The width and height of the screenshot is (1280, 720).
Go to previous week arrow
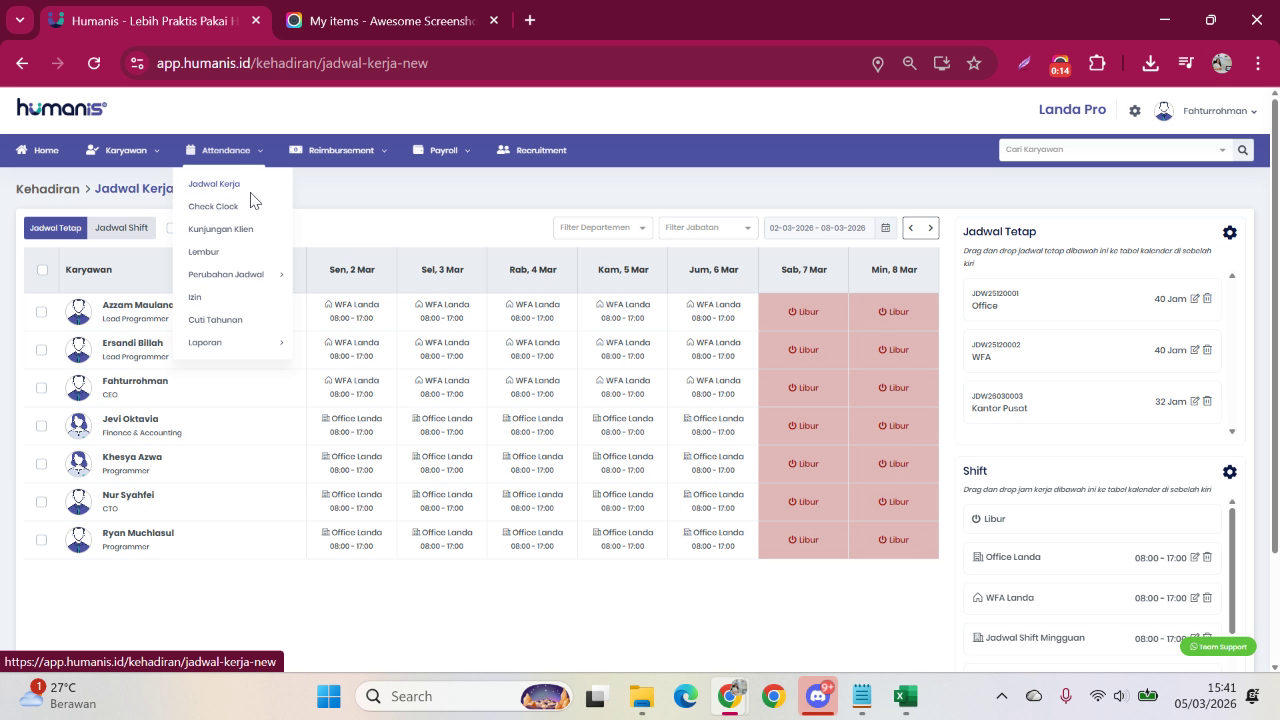[911, 228]
